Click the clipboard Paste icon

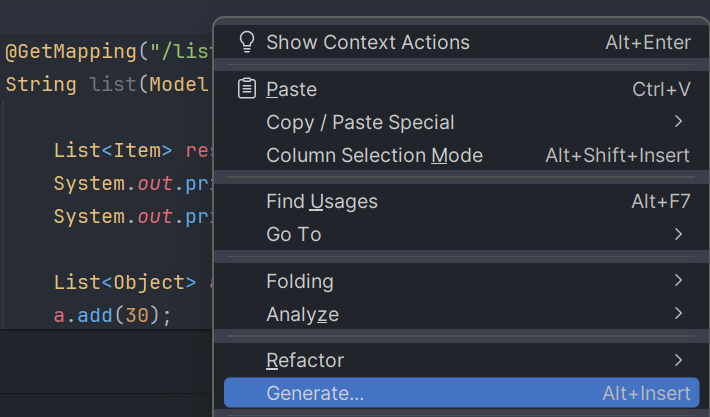pyautogui.click(x=246, y=89)
